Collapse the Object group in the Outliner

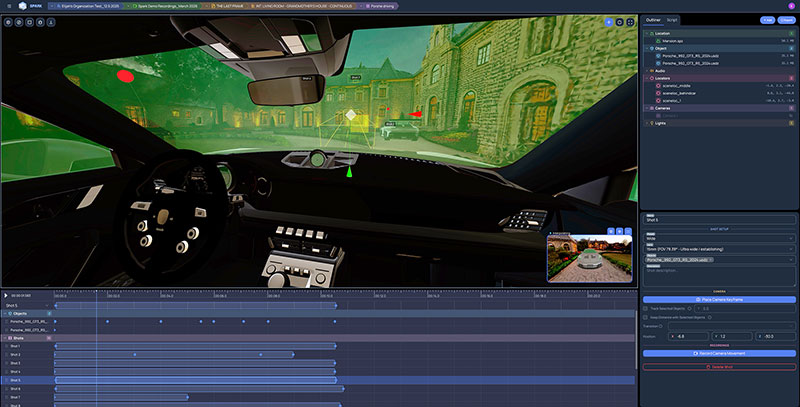tap(646, 48)
